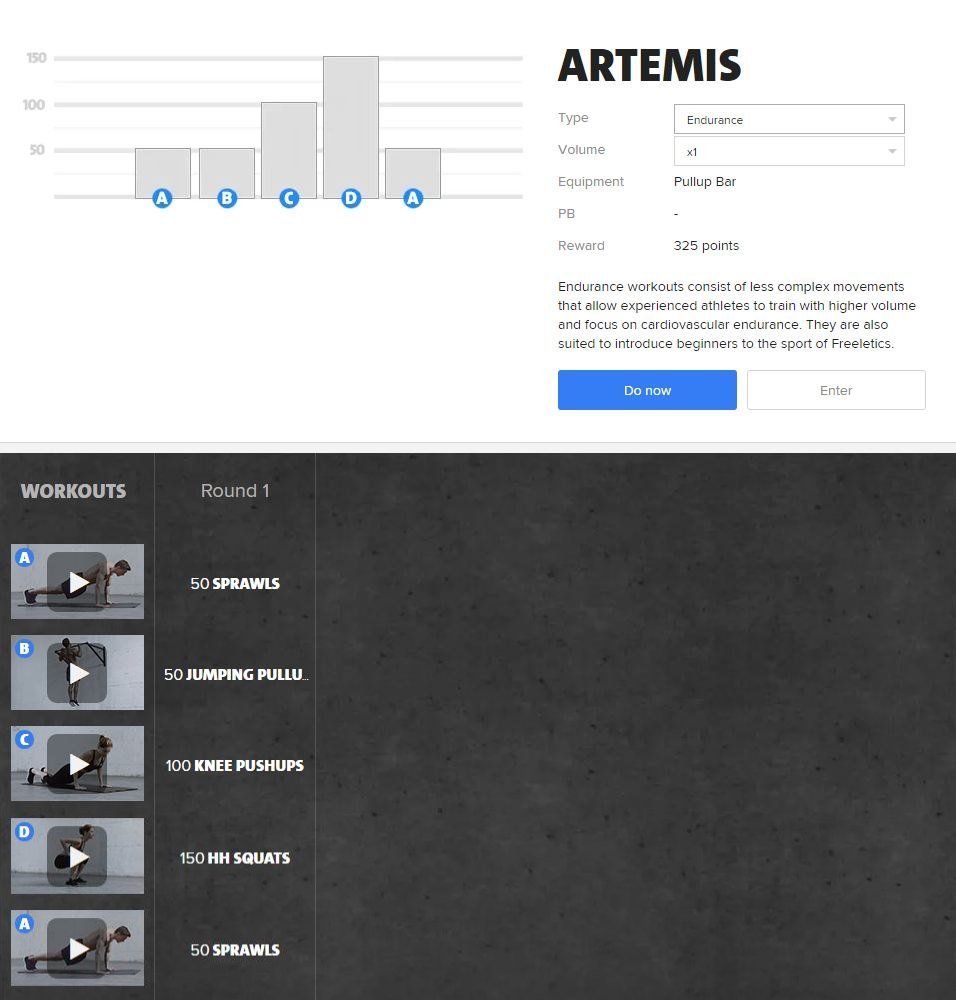Image resolution: width=956 pixels, height=1000 pixels.
Task: Play the Jumping Pullups video thumbnail
Action: (77, 673)
